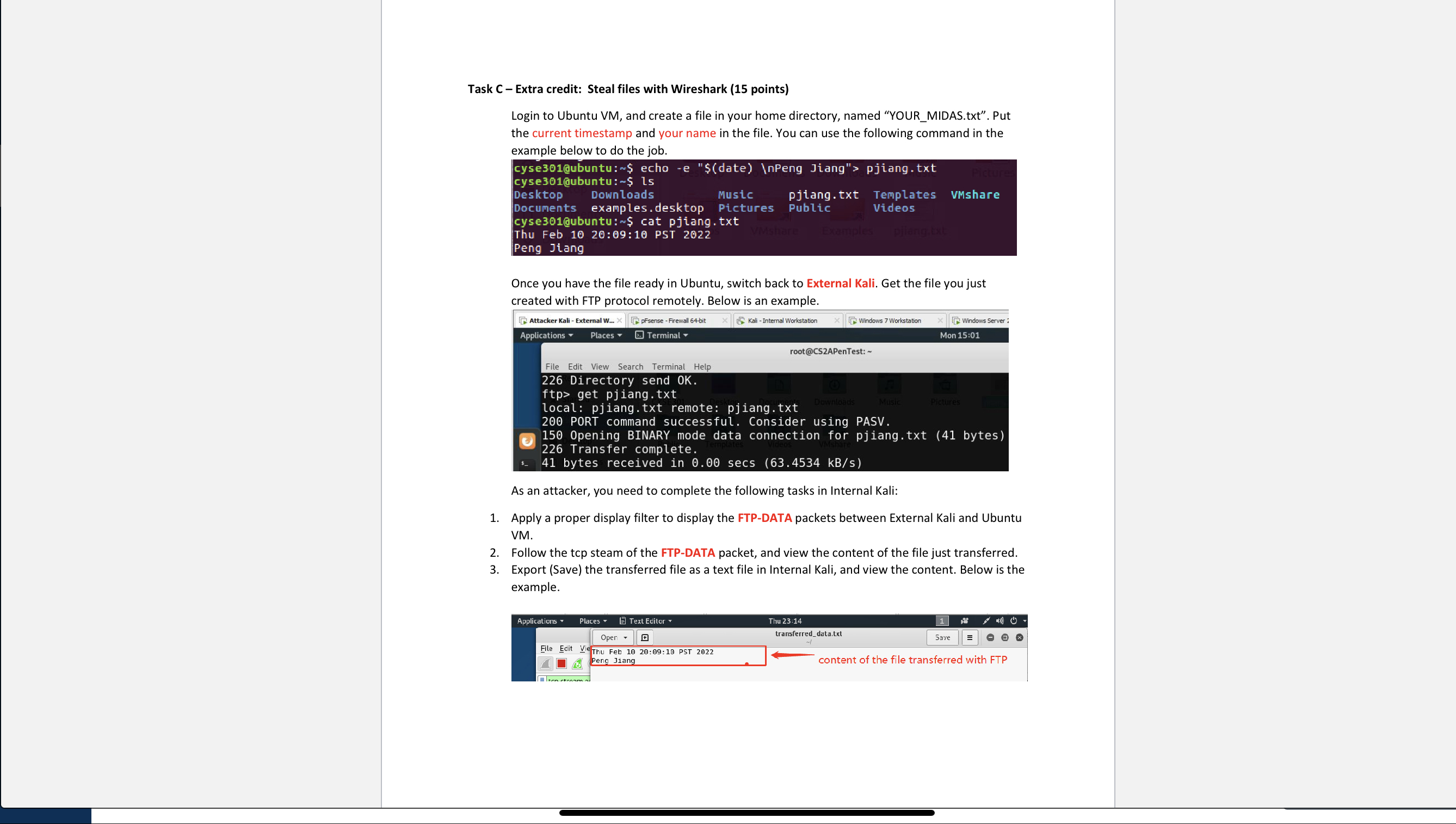This screenshot has height=824, width=1456.
Task: Open the Terminal indicator dropdown in the panel
Action: click(x=663, y=336)
